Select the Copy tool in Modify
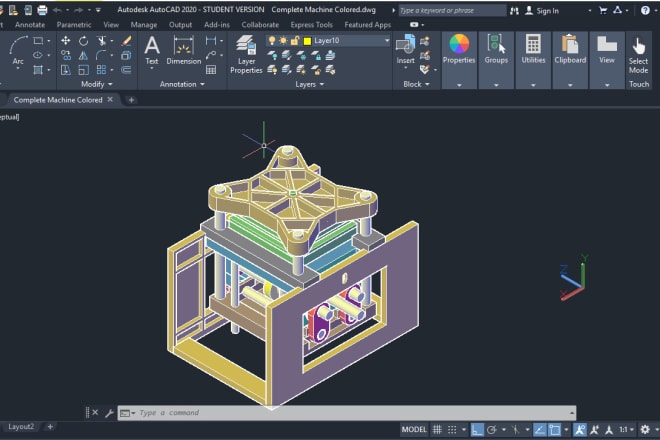 [66, 55]
